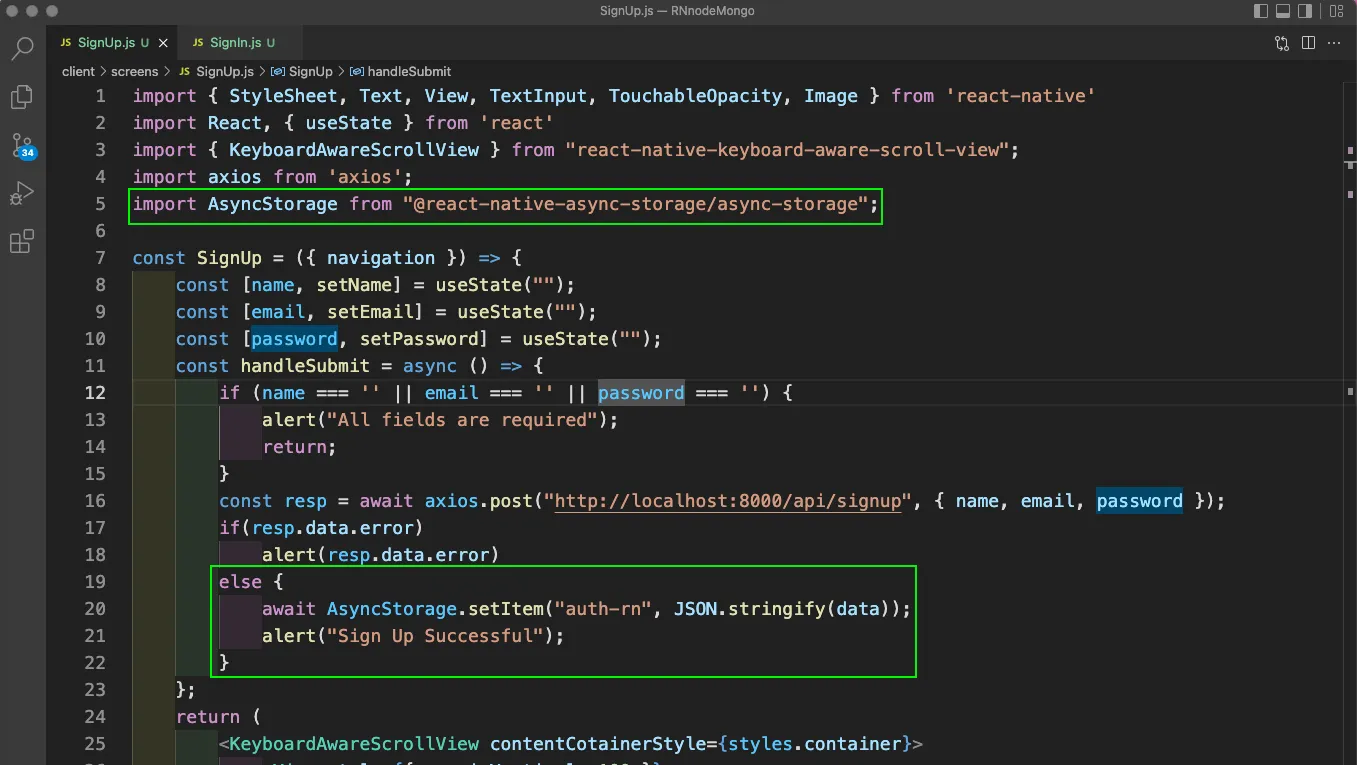Open the handleSubmit symbol breadcrumb

pos(400,71)
